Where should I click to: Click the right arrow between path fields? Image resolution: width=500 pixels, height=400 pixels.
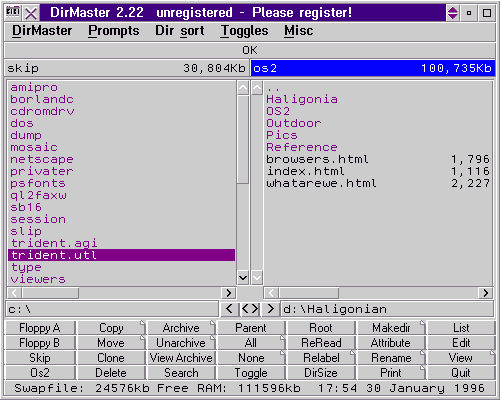point(270,309)
